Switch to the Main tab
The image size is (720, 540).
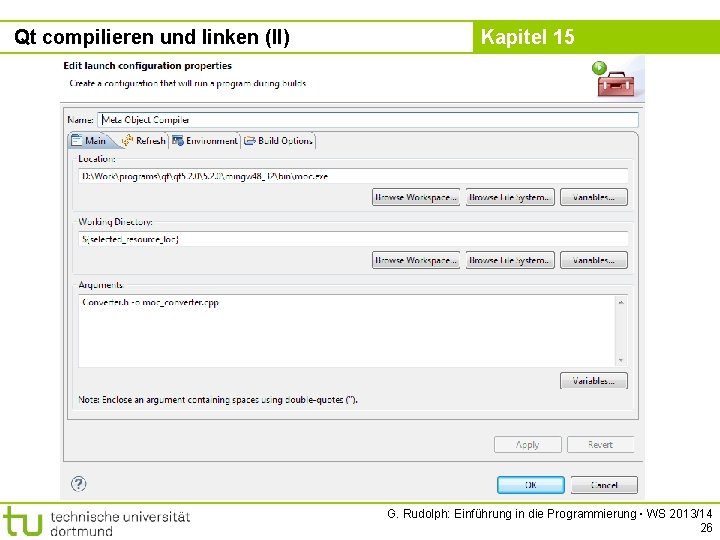[90, 141]
